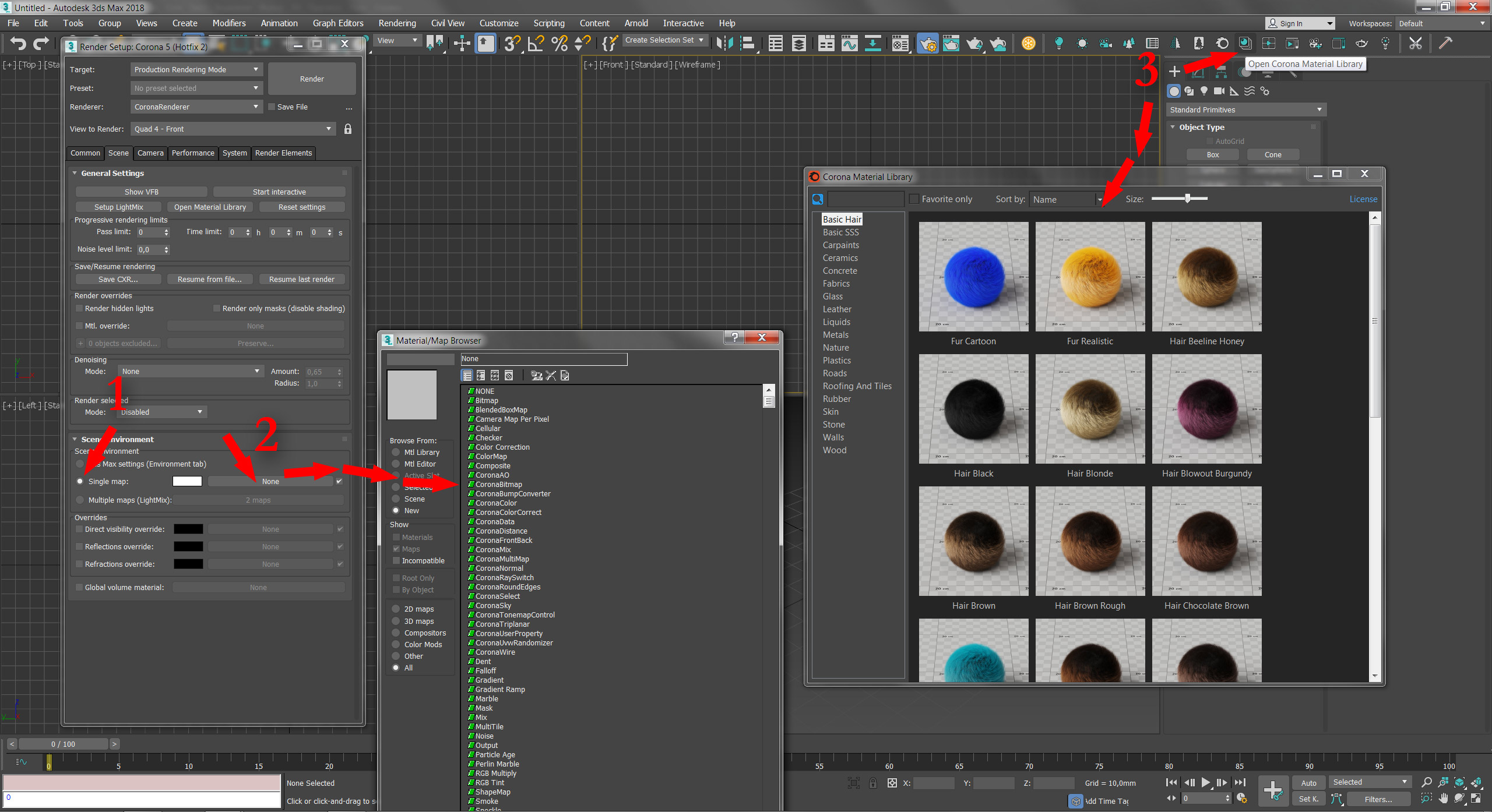The image size is (1492, 812).
Task: Select Fur Cartoon material thumbnail
Action: tap(973, 277)
